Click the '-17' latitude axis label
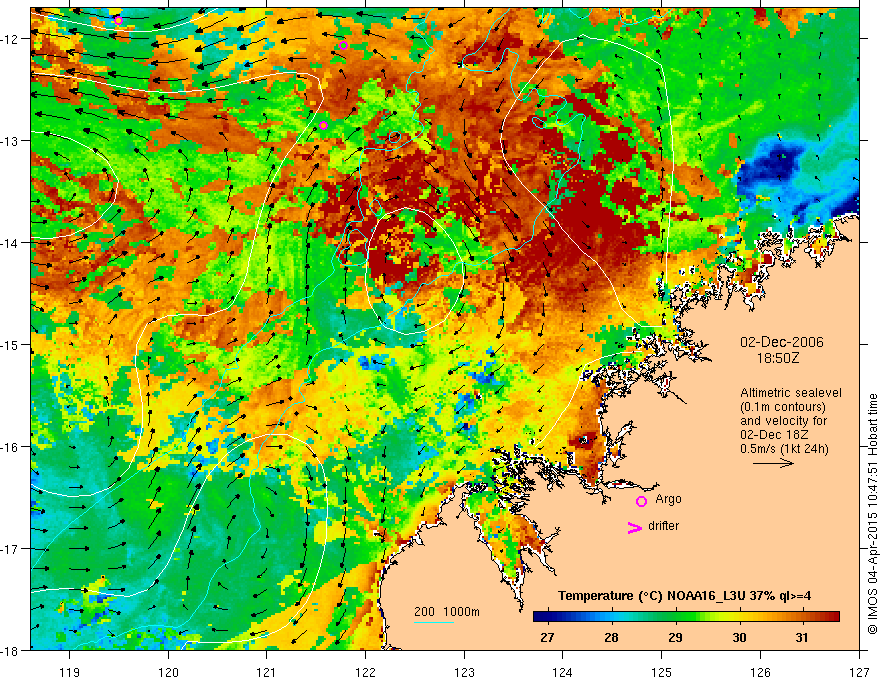880x680 pixels. click(x=10, y=548)
